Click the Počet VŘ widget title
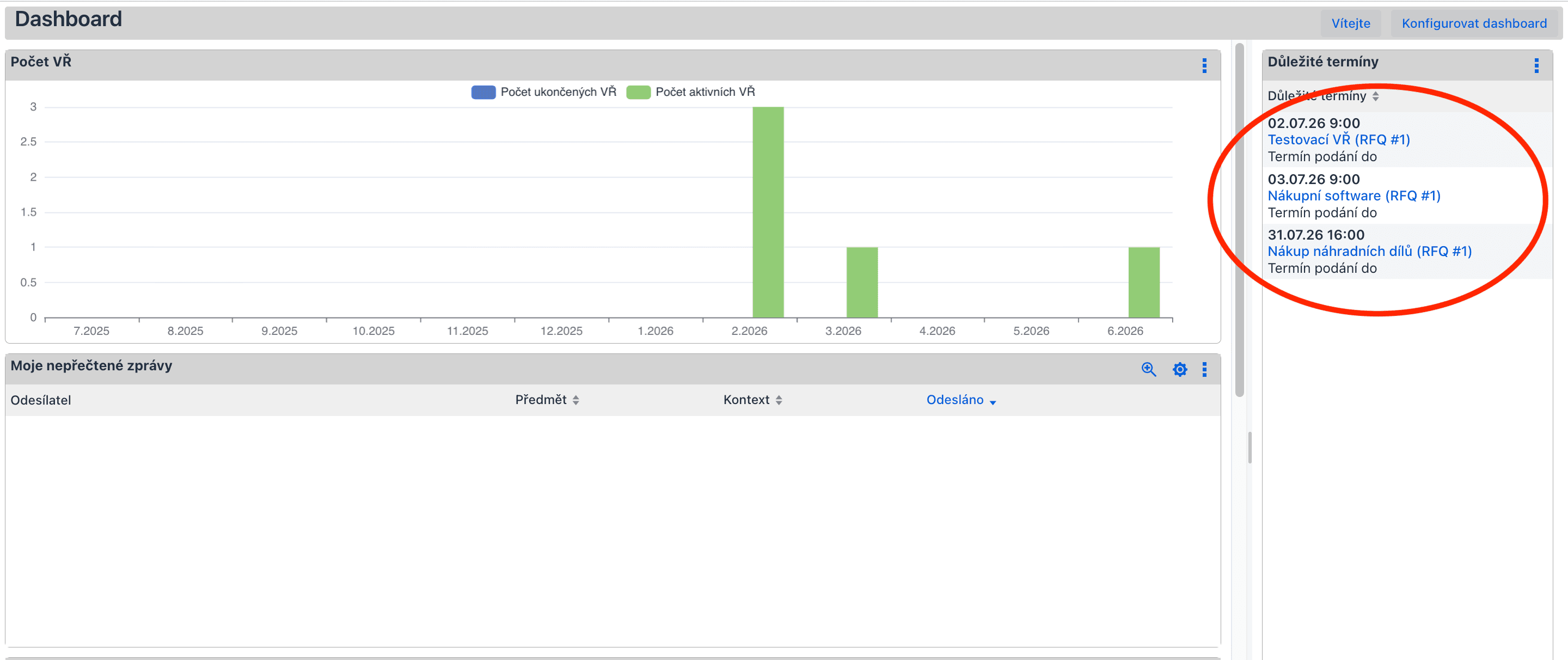 coord(41,62)
